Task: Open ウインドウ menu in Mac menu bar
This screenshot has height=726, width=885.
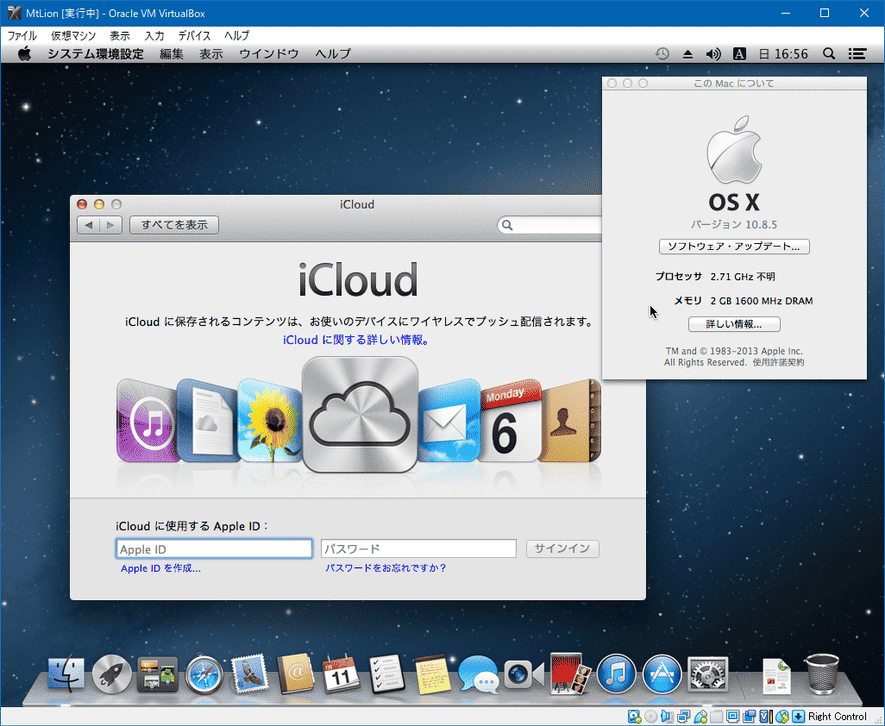Action: pyautogui.click(x=269, y=54)
